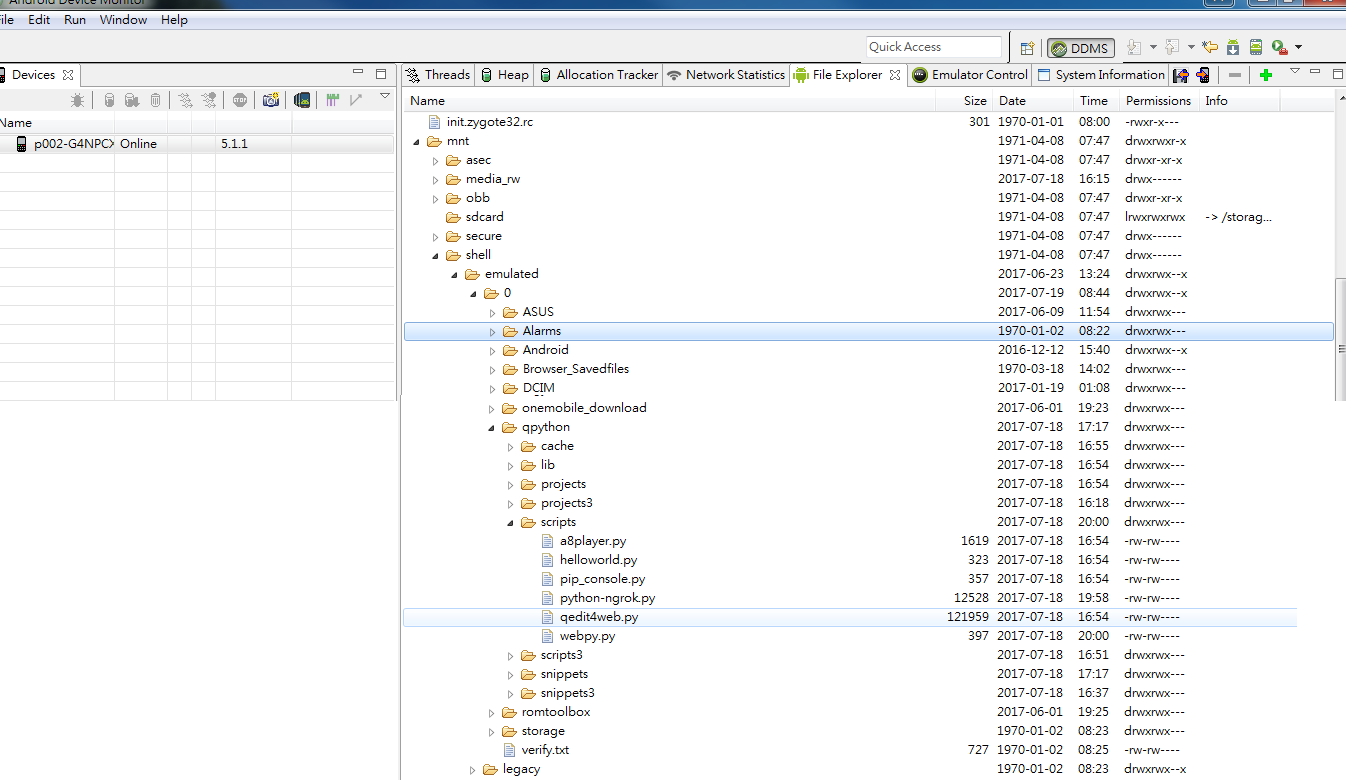Open the Network Statistics tab
Image resolution: width=1346 pixels, height=783 pixels.
[x=726, y=75]
